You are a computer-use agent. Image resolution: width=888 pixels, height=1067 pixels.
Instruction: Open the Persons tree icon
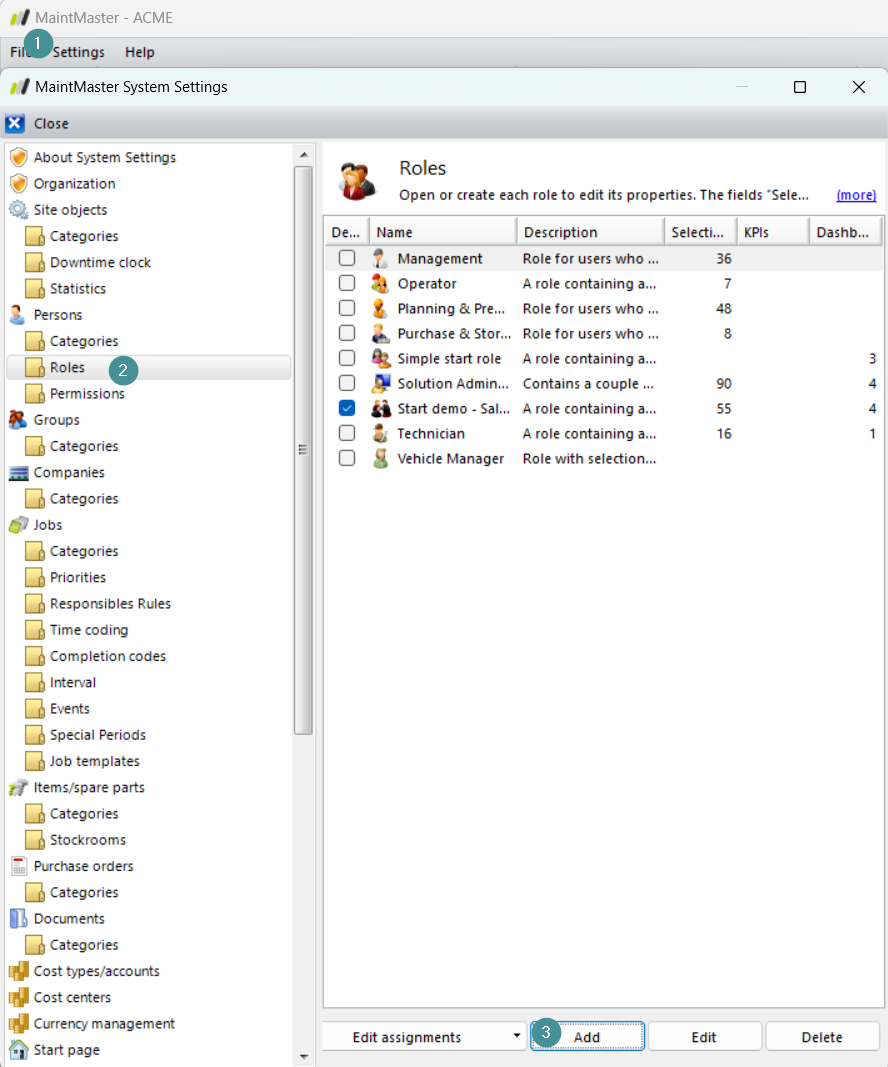[18, 314]
